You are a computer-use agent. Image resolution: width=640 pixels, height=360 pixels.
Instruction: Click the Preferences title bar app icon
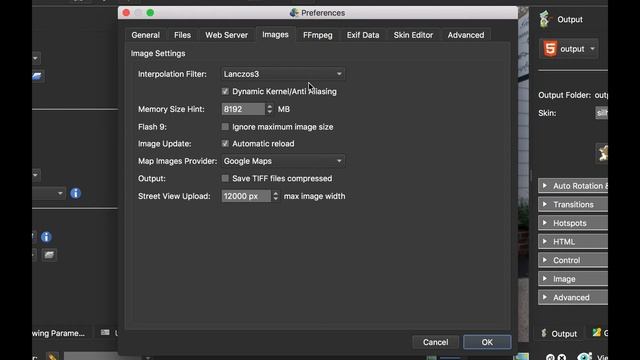[294, 13]
